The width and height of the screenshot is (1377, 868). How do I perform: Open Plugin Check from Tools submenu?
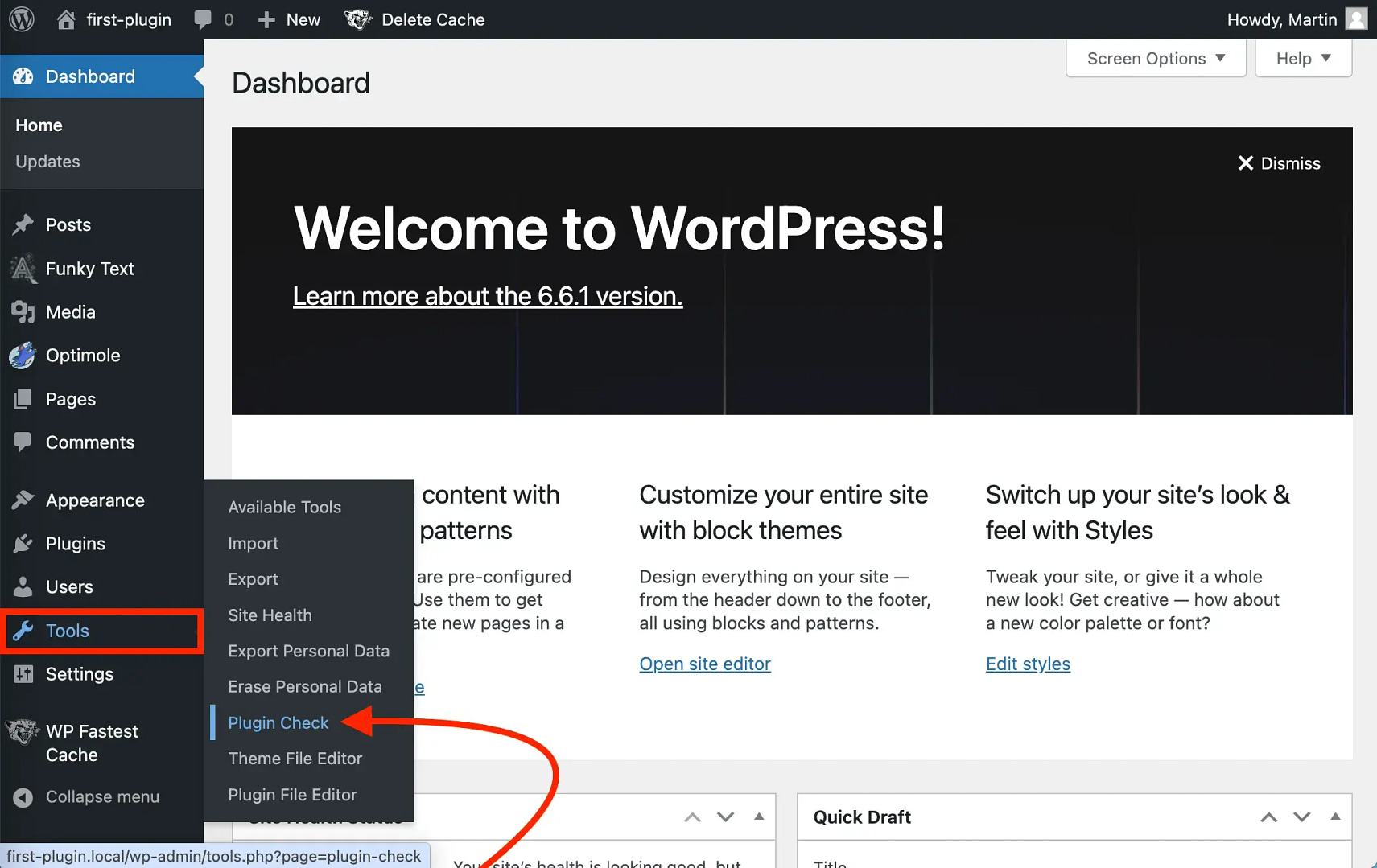pyautogui.click(x=278, y=722)
